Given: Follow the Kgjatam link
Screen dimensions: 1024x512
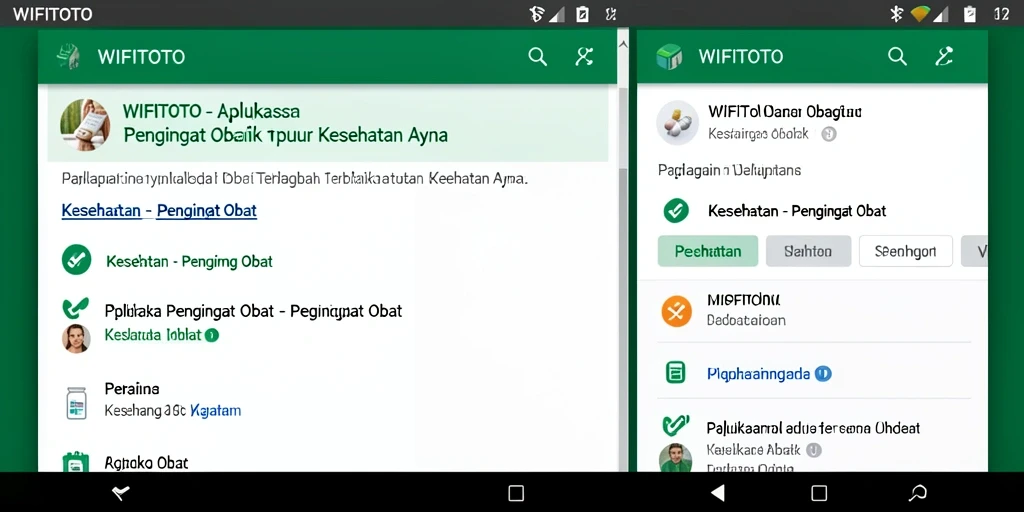Looking at the screenshot, I should click(216, 411).
